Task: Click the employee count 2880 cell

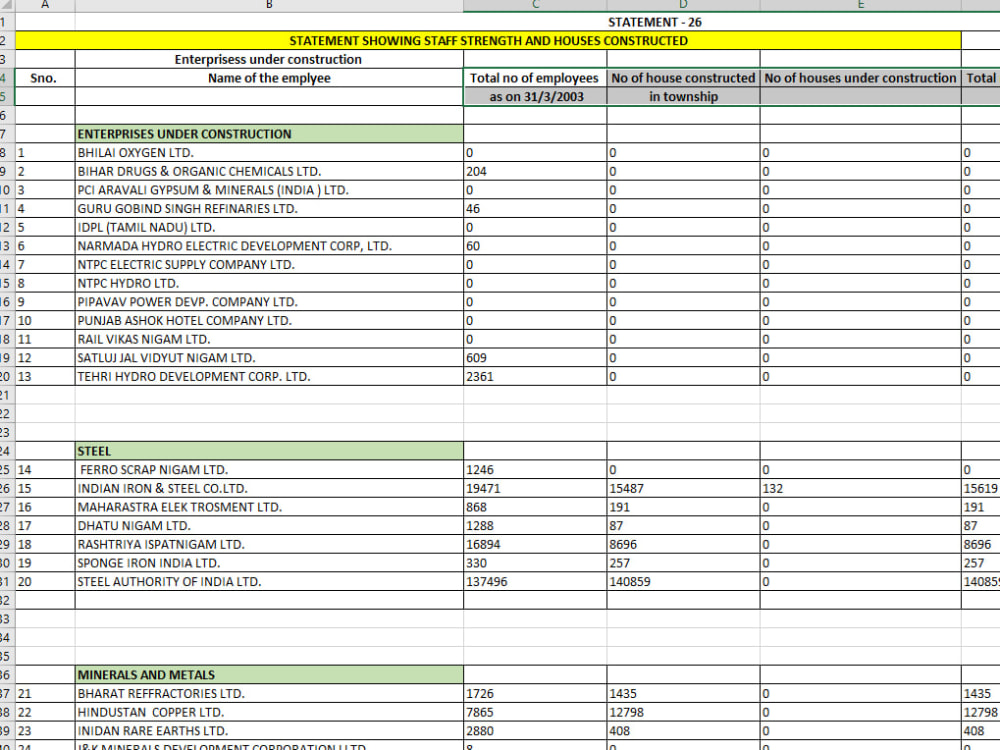Action: (x=535, y=731)
